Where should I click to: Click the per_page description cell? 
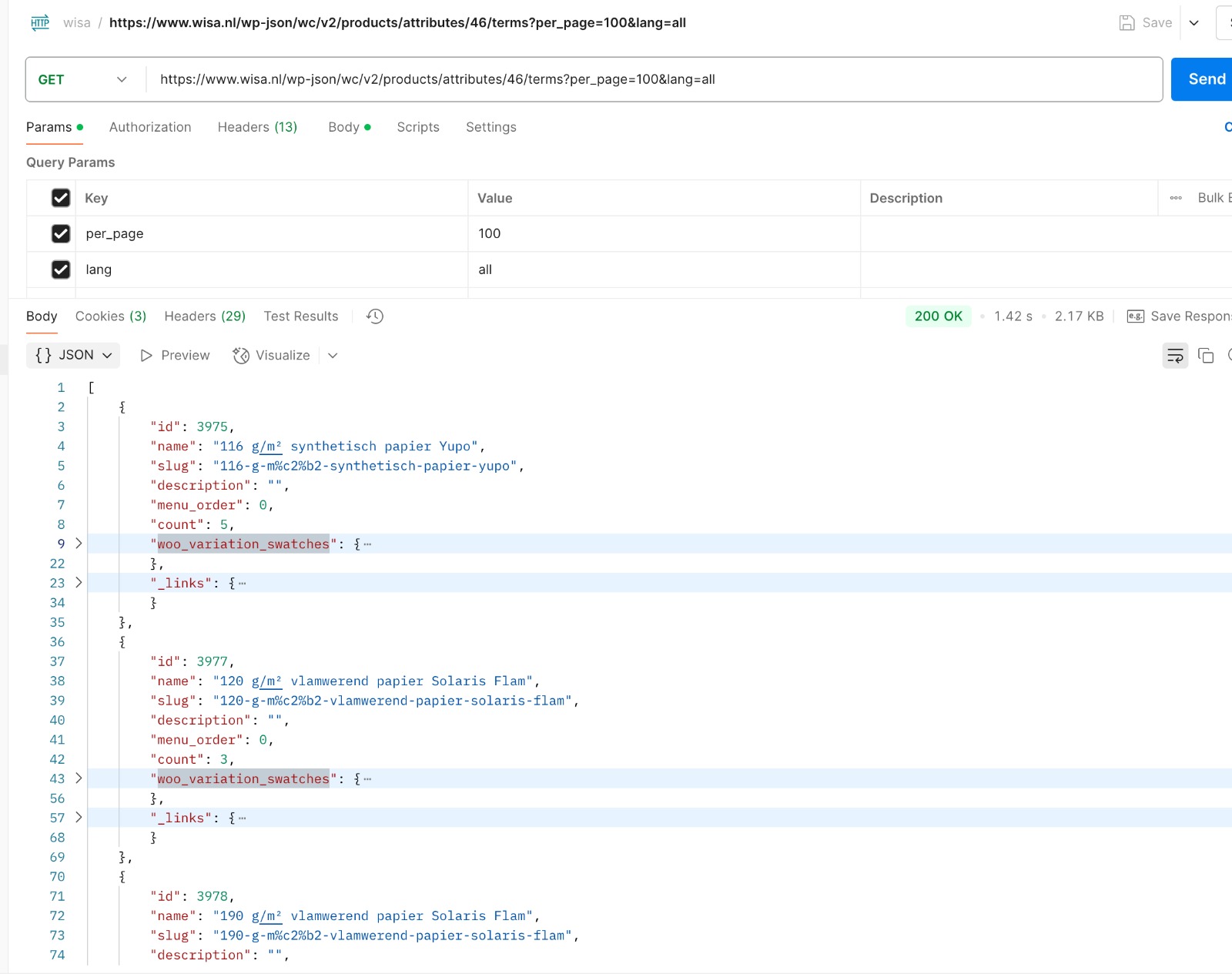tap(1046, 233)
